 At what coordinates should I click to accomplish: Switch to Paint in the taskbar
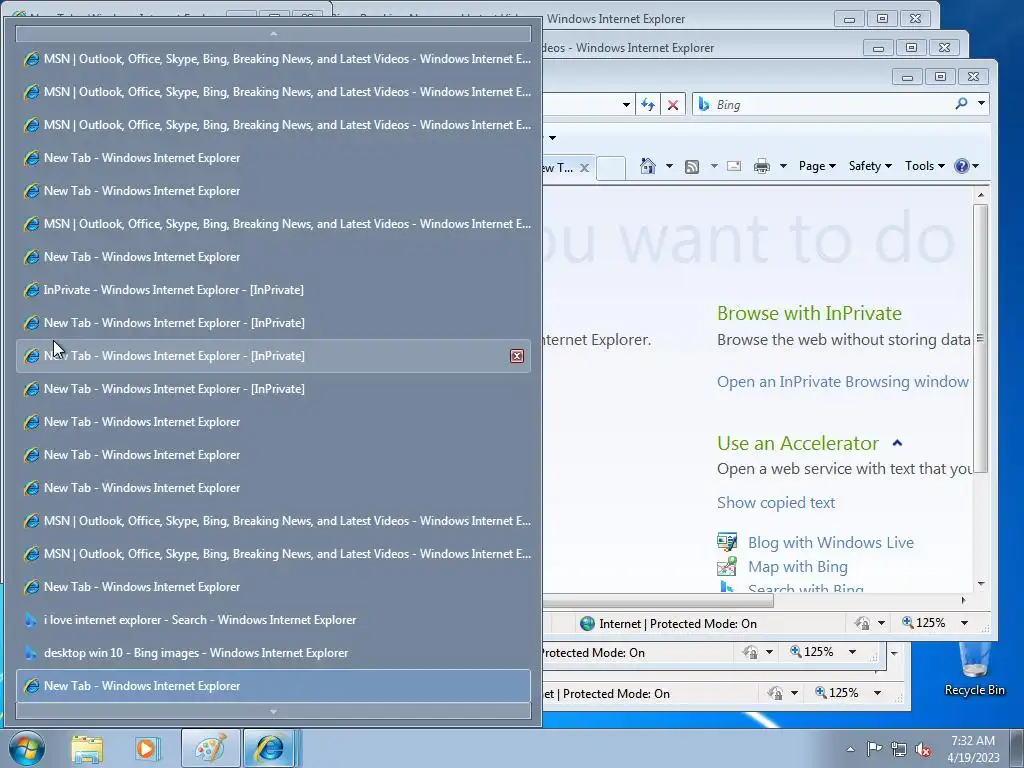click(210, 749)
